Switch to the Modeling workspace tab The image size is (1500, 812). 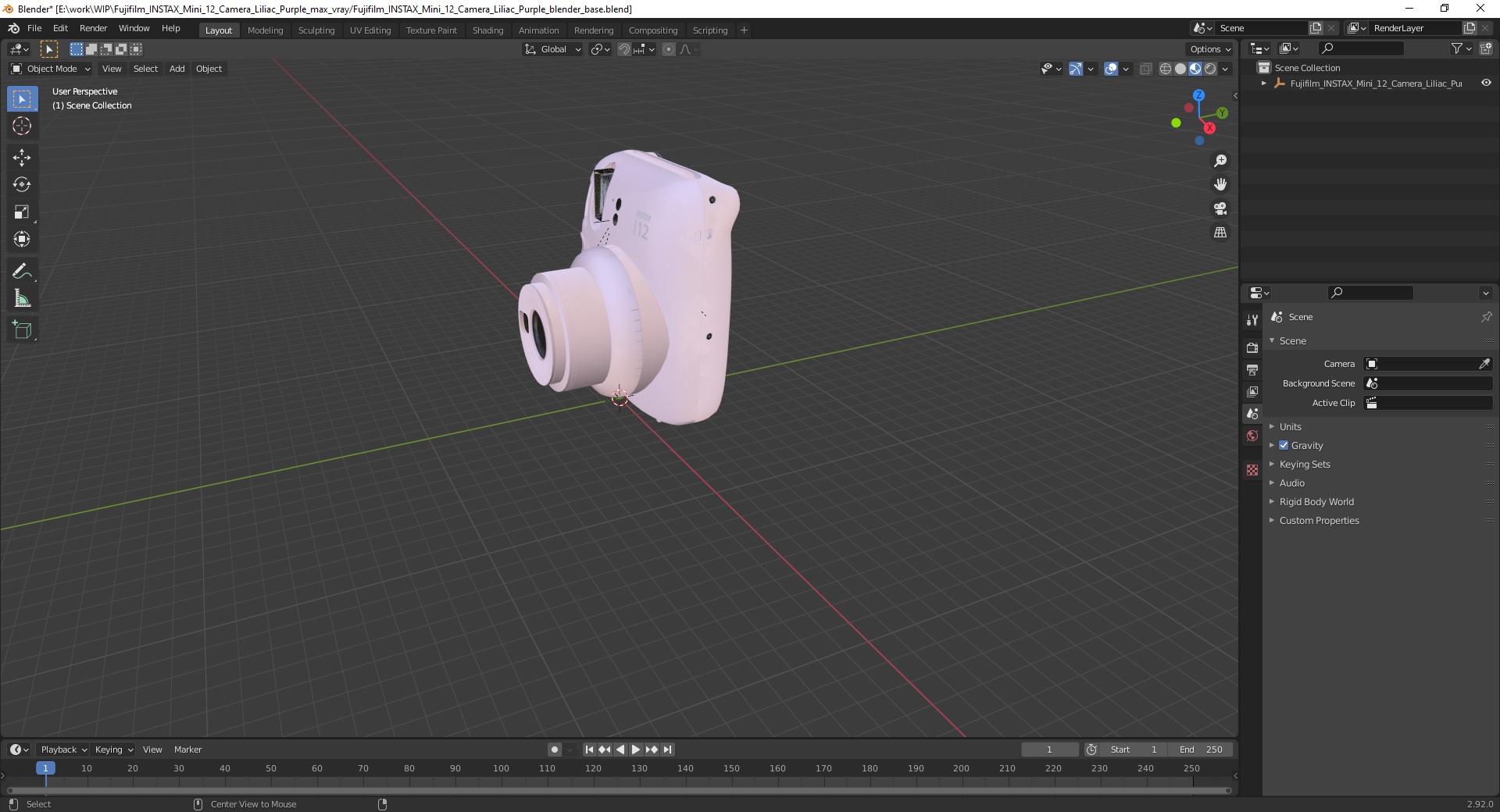(x=265, y=30)
